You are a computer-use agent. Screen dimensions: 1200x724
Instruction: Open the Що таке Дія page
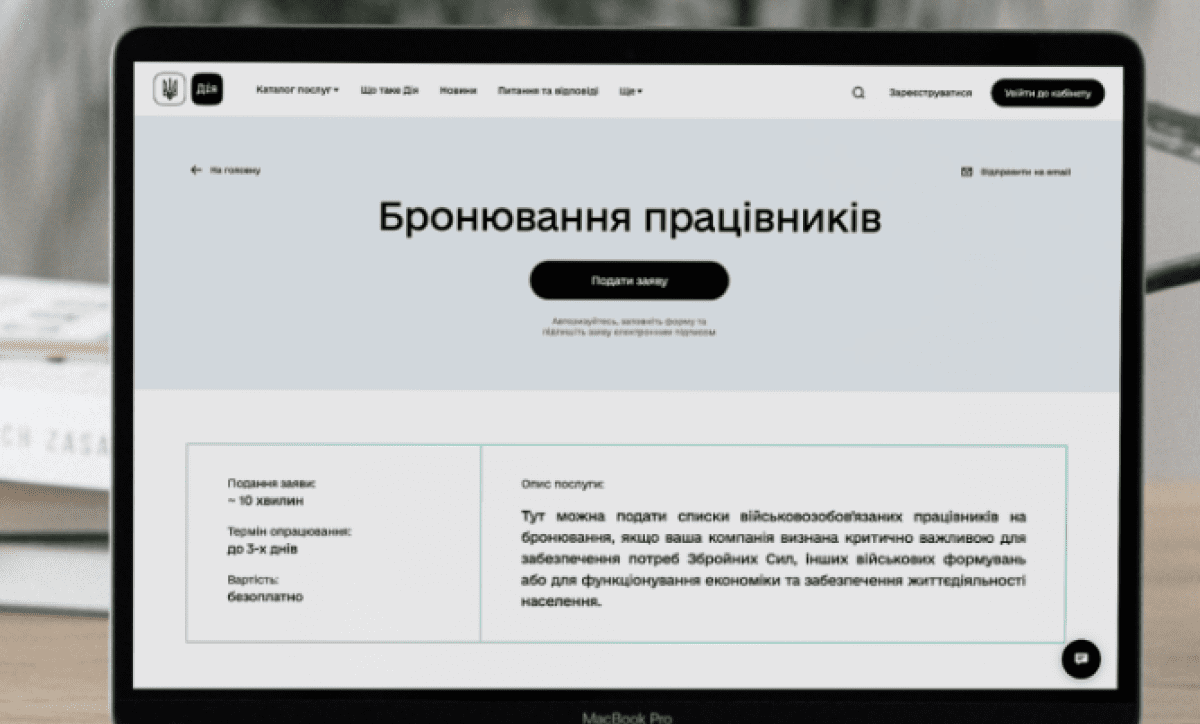389,91
